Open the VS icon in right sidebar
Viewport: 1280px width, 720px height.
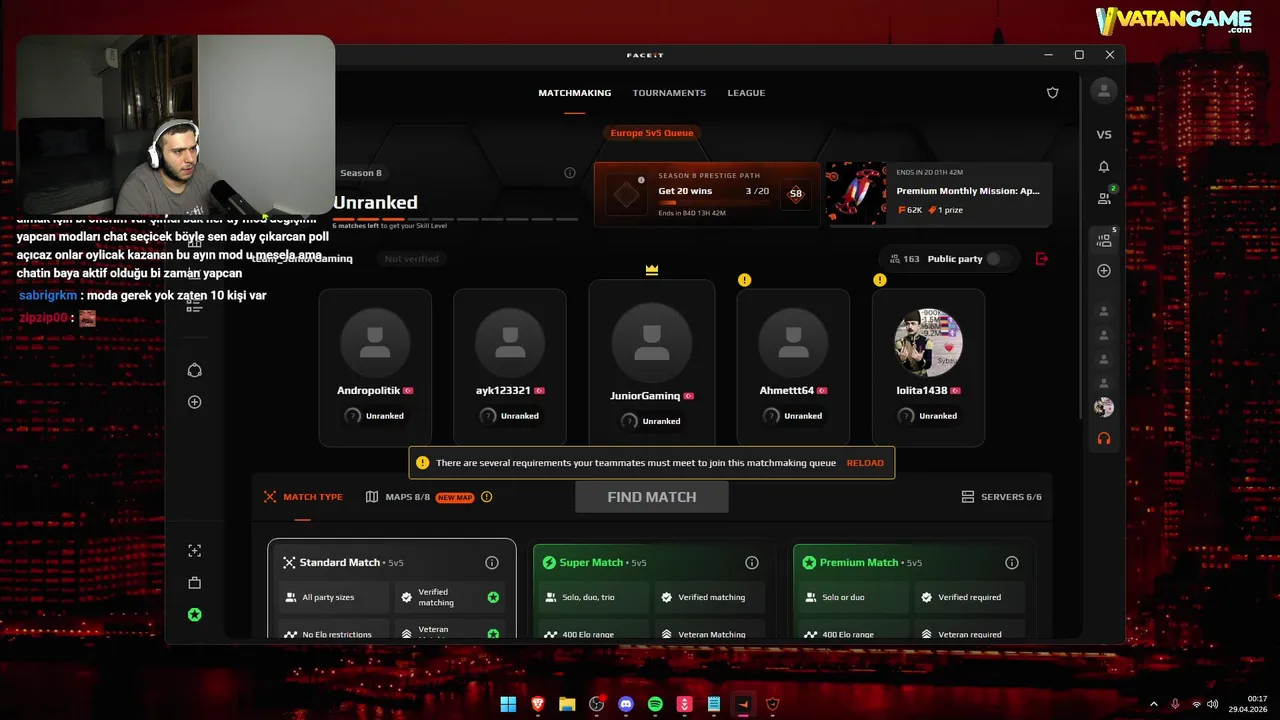tap(1104, 135)
